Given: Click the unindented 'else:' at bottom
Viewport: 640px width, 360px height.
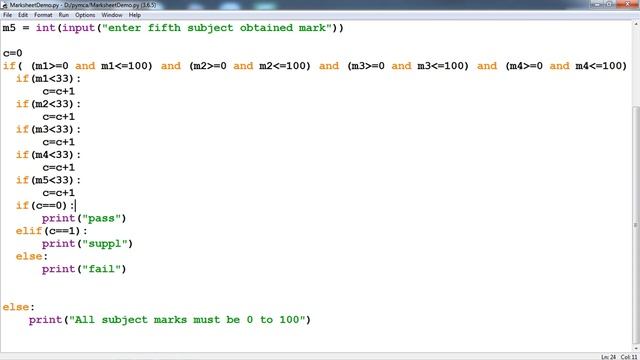Looking at the screenshot, I should coord(19,307).
